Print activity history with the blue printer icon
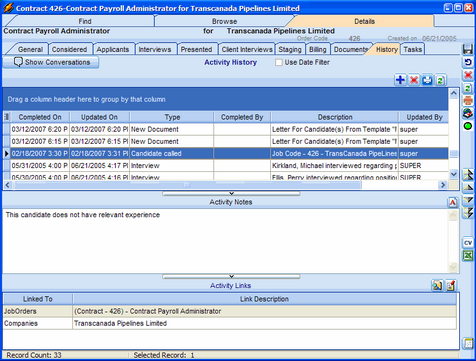 pos(427,80)
